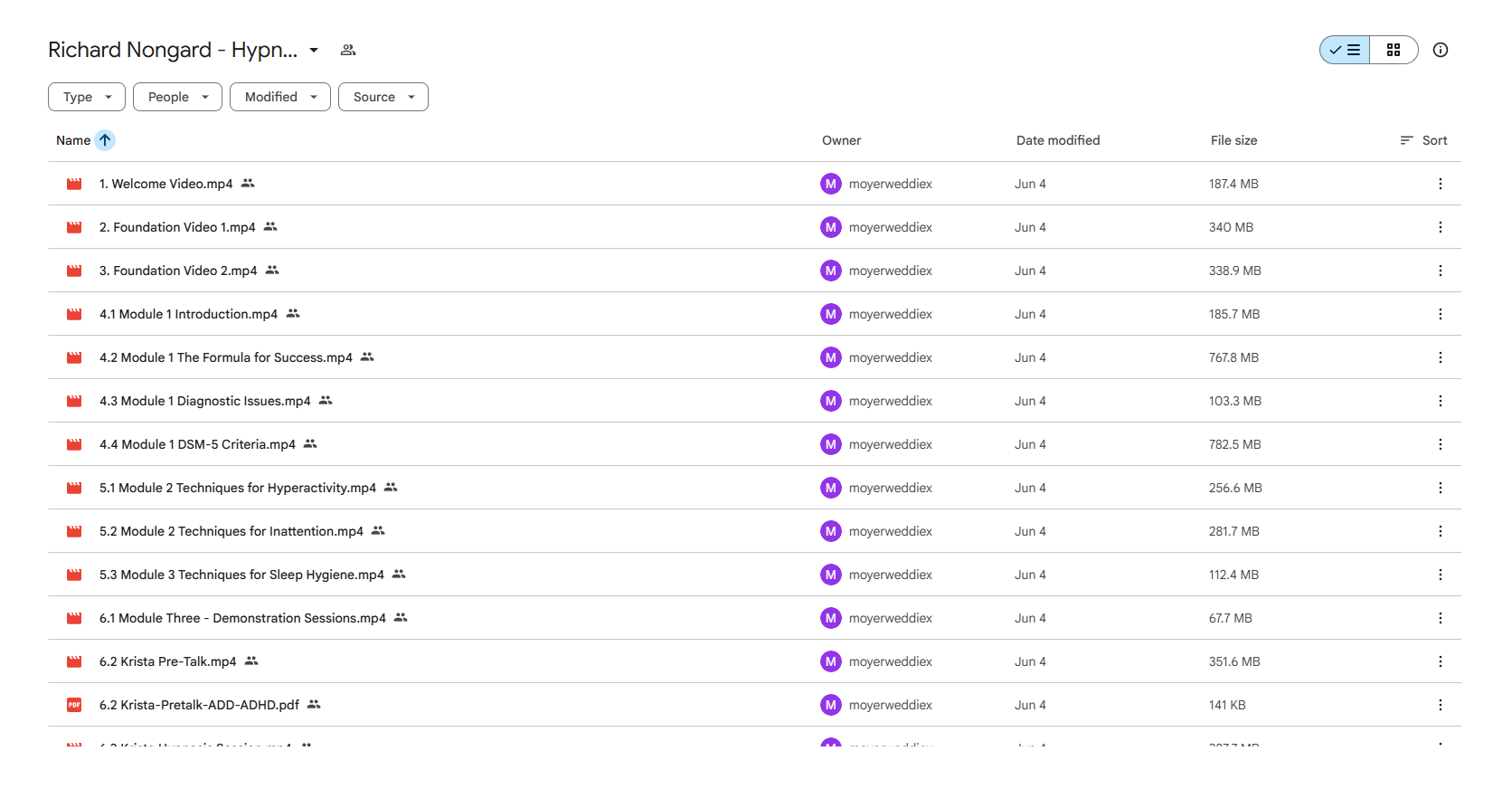This screenshot has width=1512, height=789.
Task: Open more actions for 6.2 Krista Pre-Talk.mp4
Action: pyautogui.click(x=1441, y=661)
